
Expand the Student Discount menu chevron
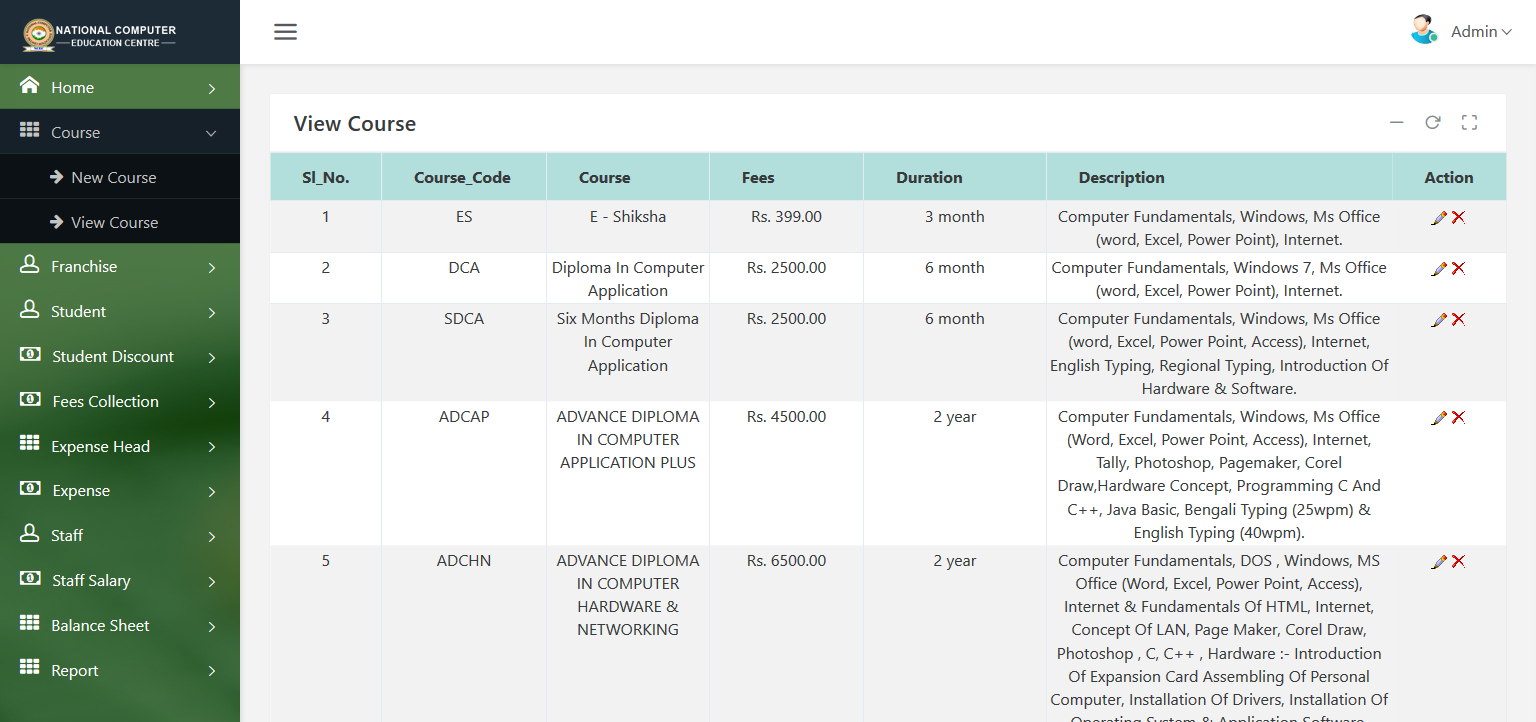coord(211,358)
